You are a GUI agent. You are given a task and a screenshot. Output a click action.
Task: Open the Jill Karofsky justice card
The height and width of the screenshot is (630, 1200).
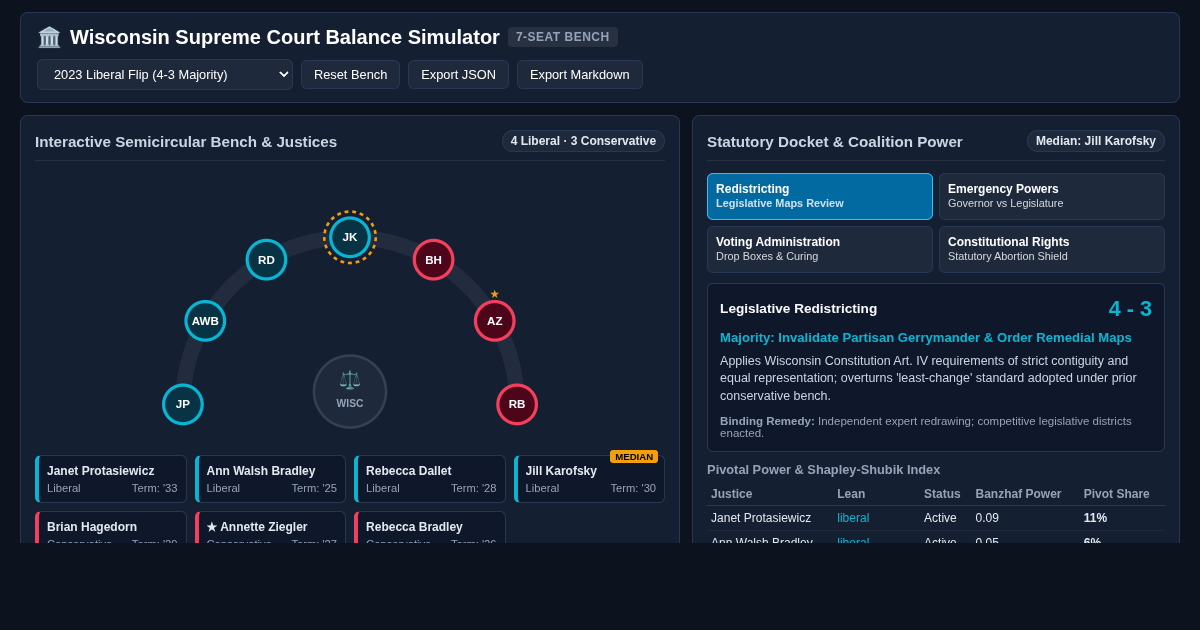click(x=589, y=479)
